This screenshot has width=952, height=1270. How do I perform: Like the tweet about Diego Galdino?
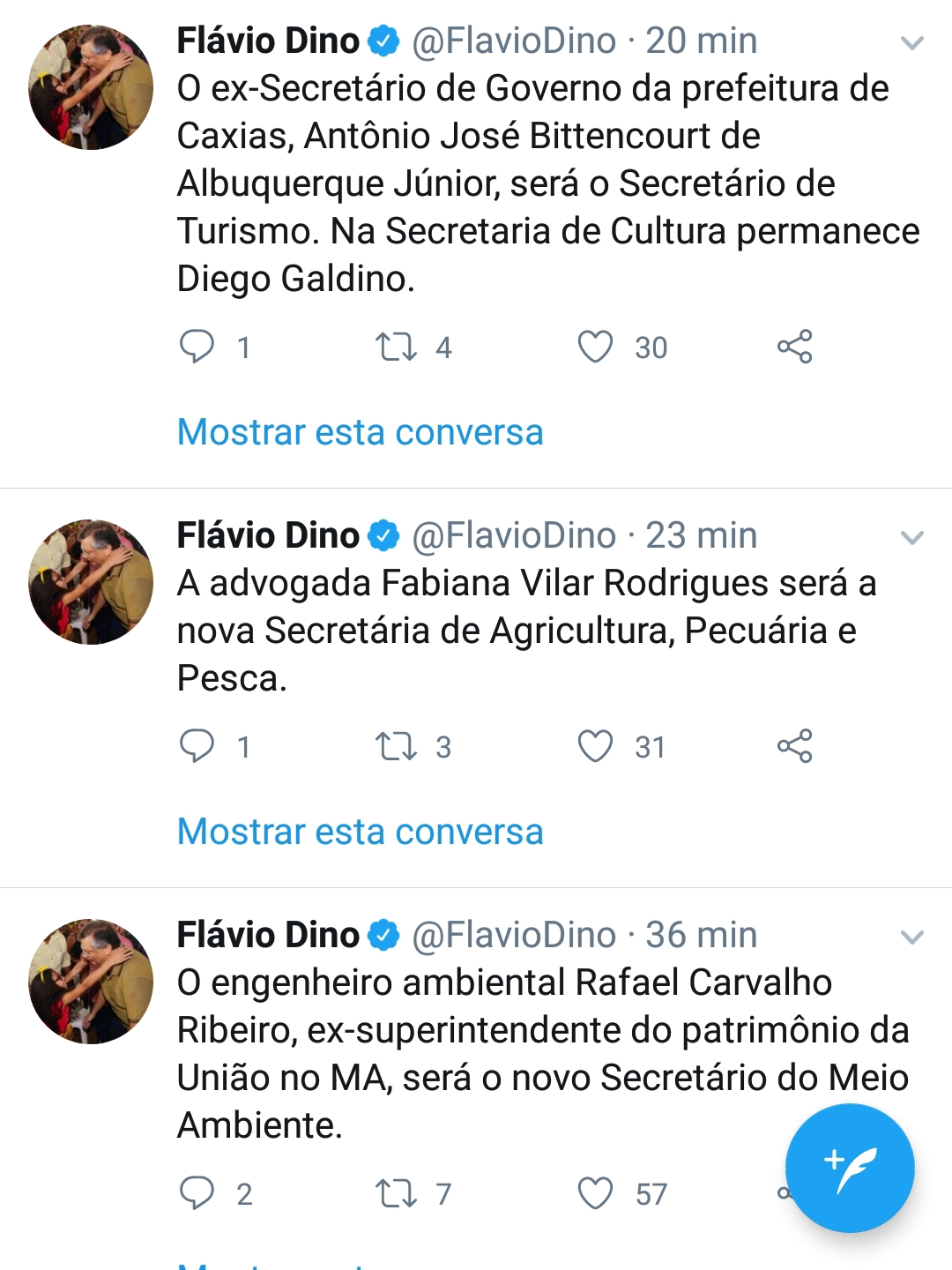pyautogui.click(x=595, y=347)
